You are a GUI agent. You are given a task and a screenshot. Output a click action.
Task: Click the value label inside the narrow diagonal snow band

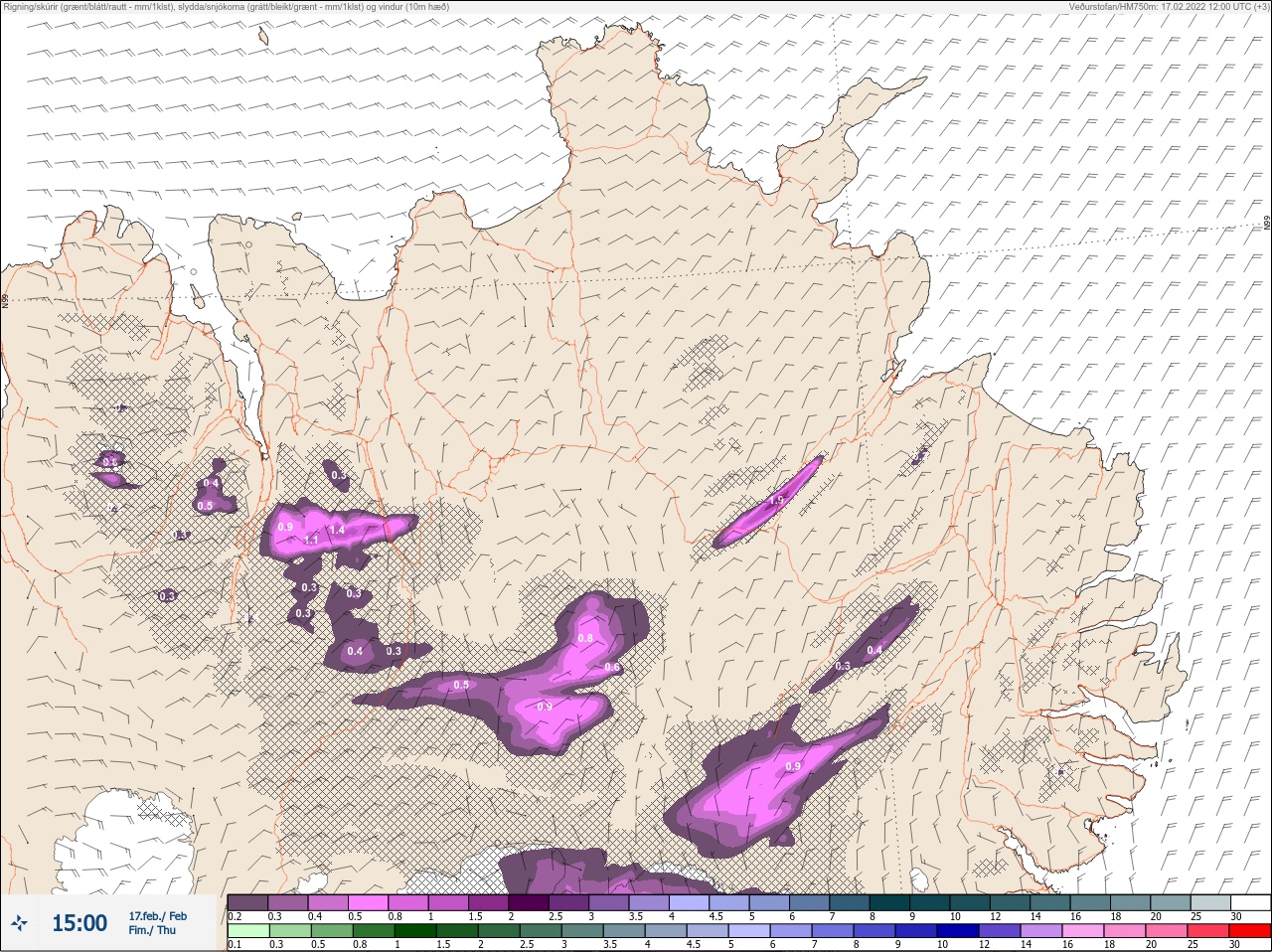pos(777,500)
